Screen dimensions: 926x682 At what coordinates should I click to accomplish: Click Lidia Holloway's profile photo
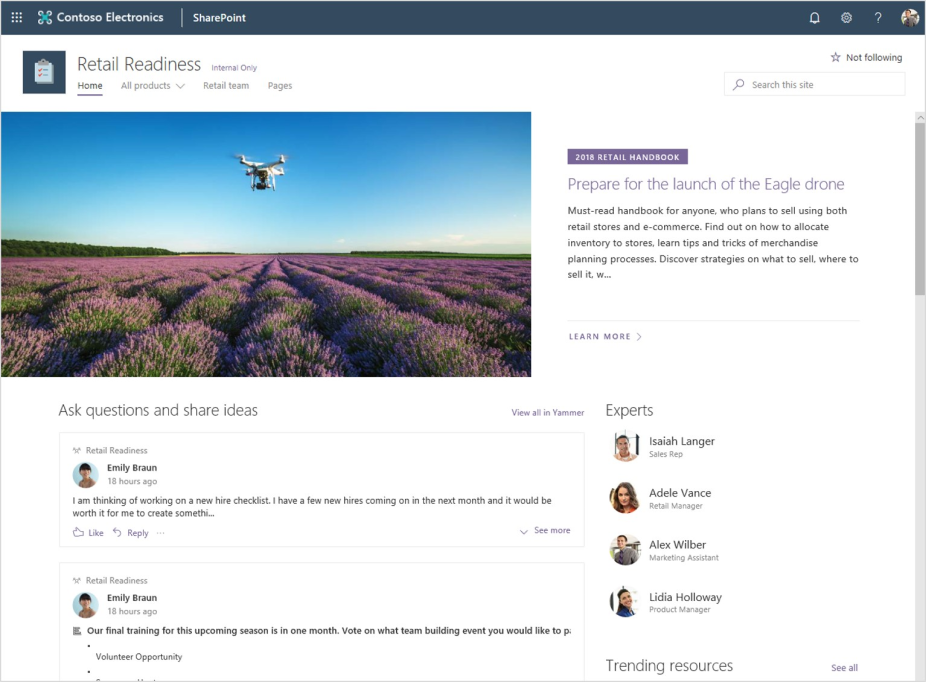pyautogui.click(x=625, y=602)
